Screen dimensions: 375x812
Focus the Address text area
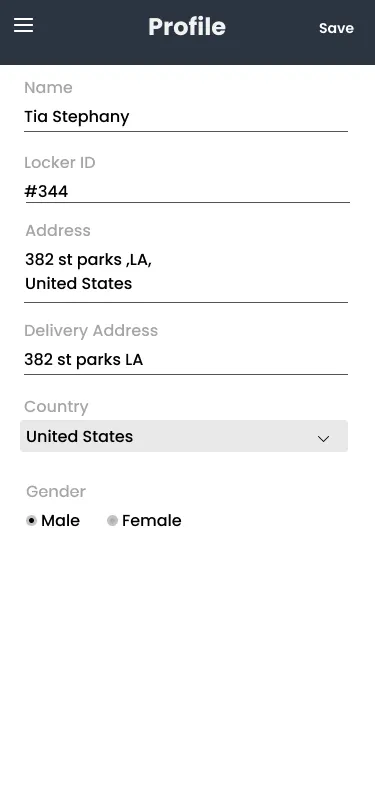(186, 272)
